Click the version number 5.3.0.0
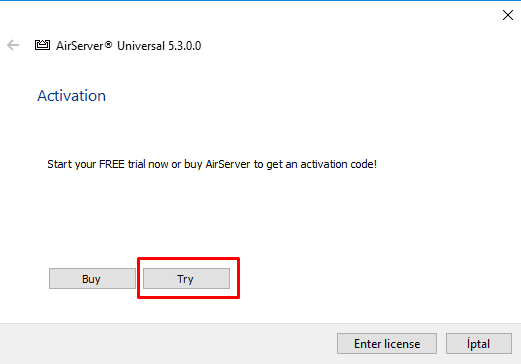This screenshot has height=364, width=521. point(184,46)
